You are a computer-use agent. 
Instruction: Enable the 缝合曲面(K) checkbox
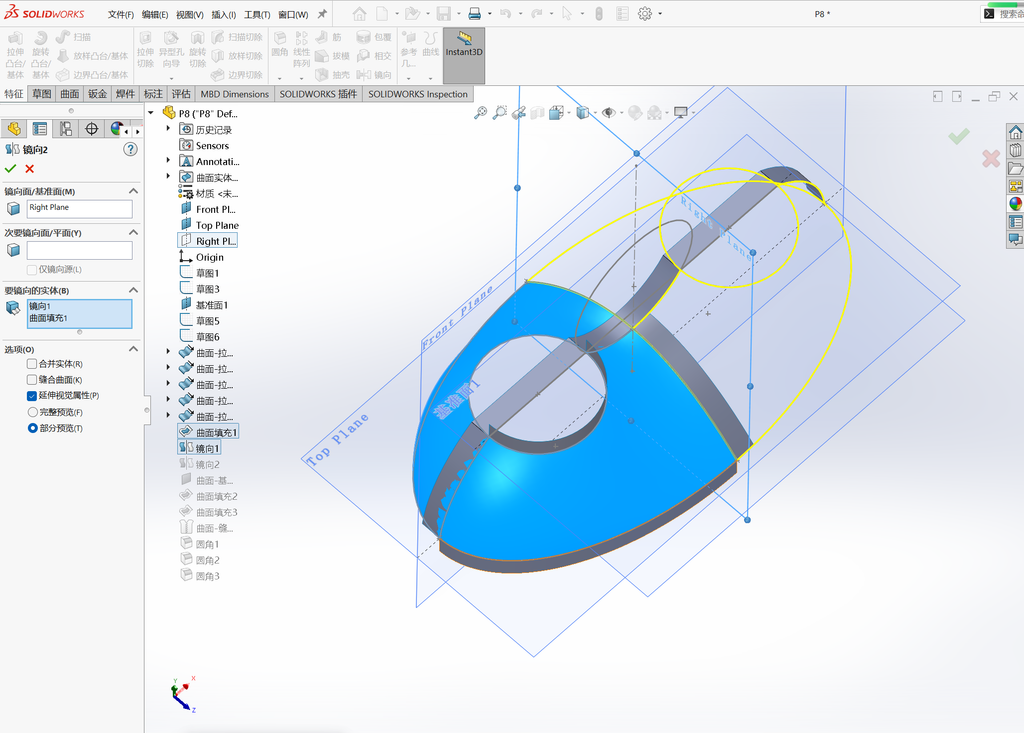click(31, 380)
